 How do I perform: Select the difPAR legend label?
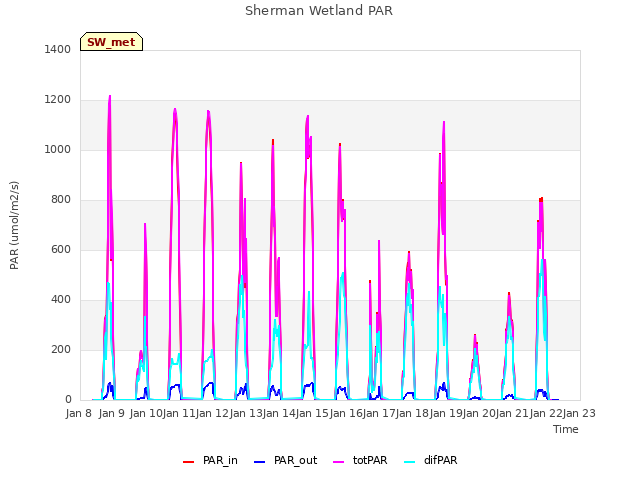440,460
